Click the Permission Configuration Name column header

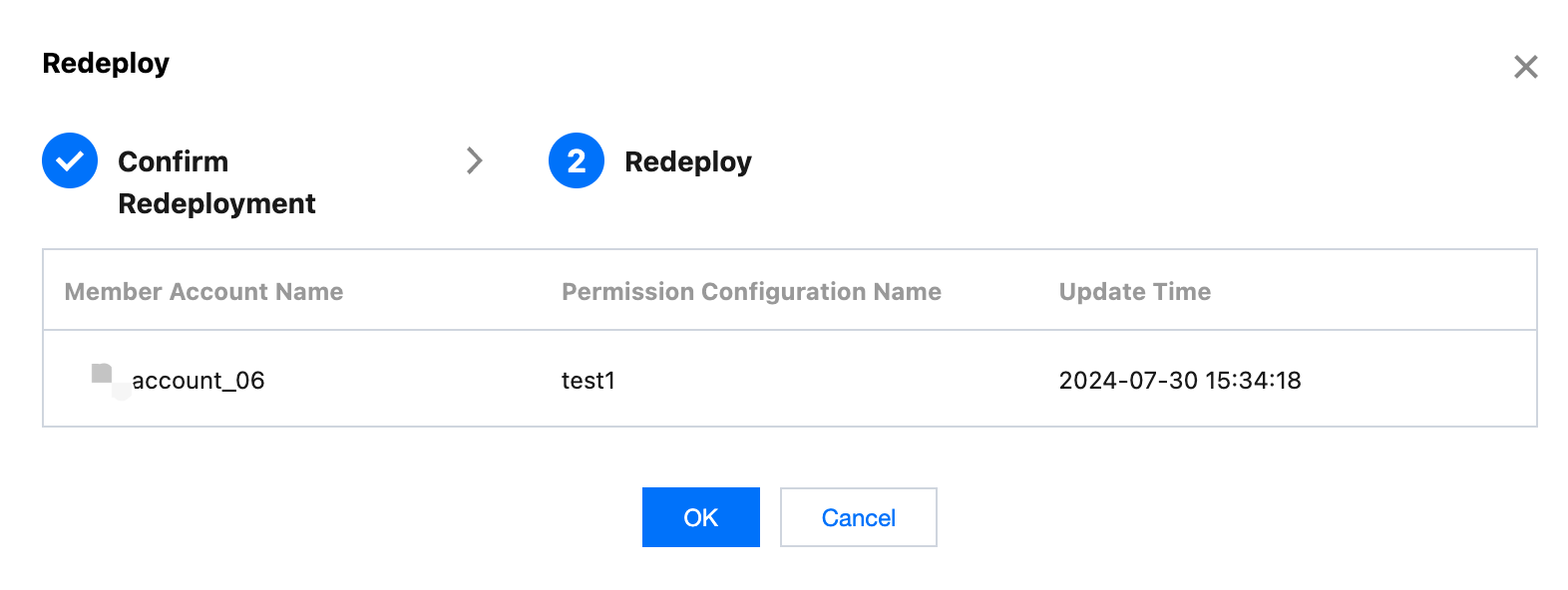751,291
